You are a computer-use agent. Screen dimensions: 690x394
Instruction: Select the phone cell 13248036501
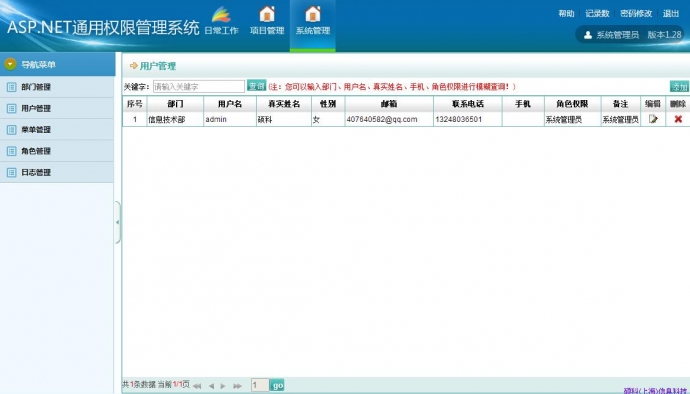point(468,119)
